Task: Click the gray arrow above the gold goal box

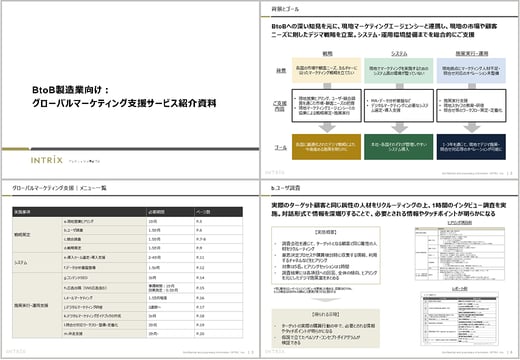Action: pos(327,128)
